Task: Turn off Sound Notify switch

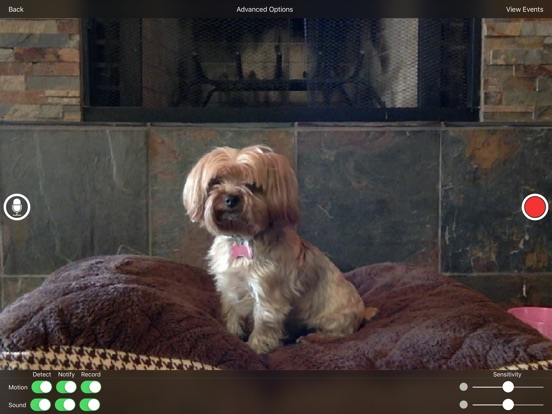Action: pyautogui.click(x=65, y=404)
